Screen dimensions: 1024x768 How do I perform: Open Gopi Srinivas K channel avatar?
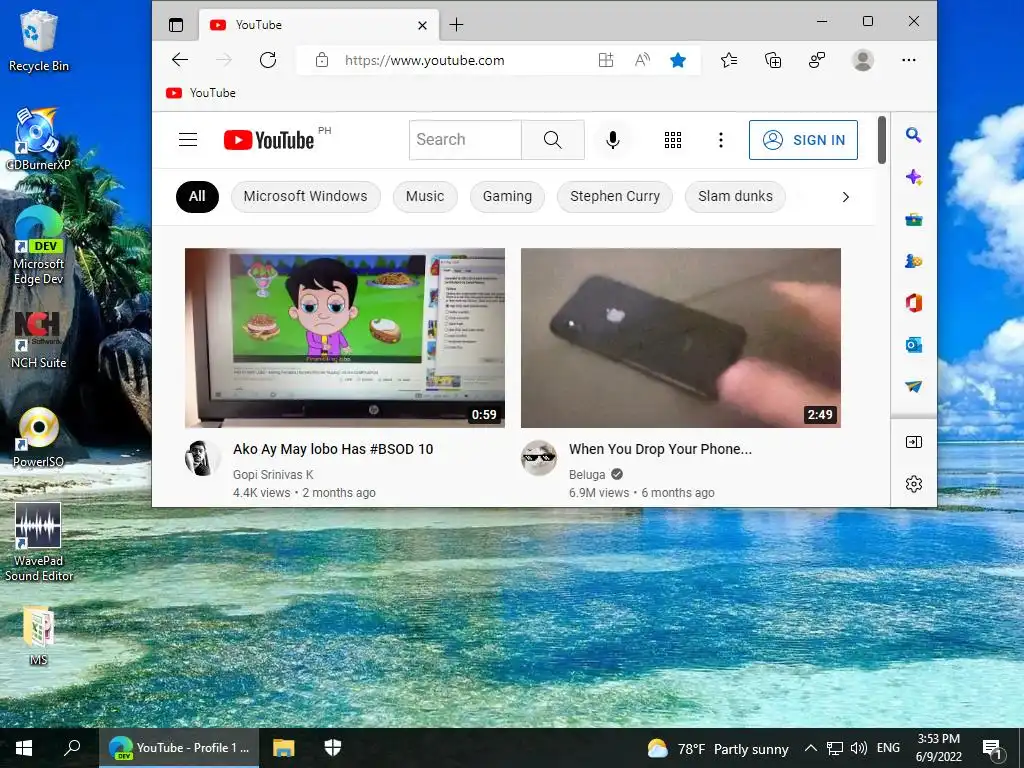pyautogui.click(x=202, y=458)
